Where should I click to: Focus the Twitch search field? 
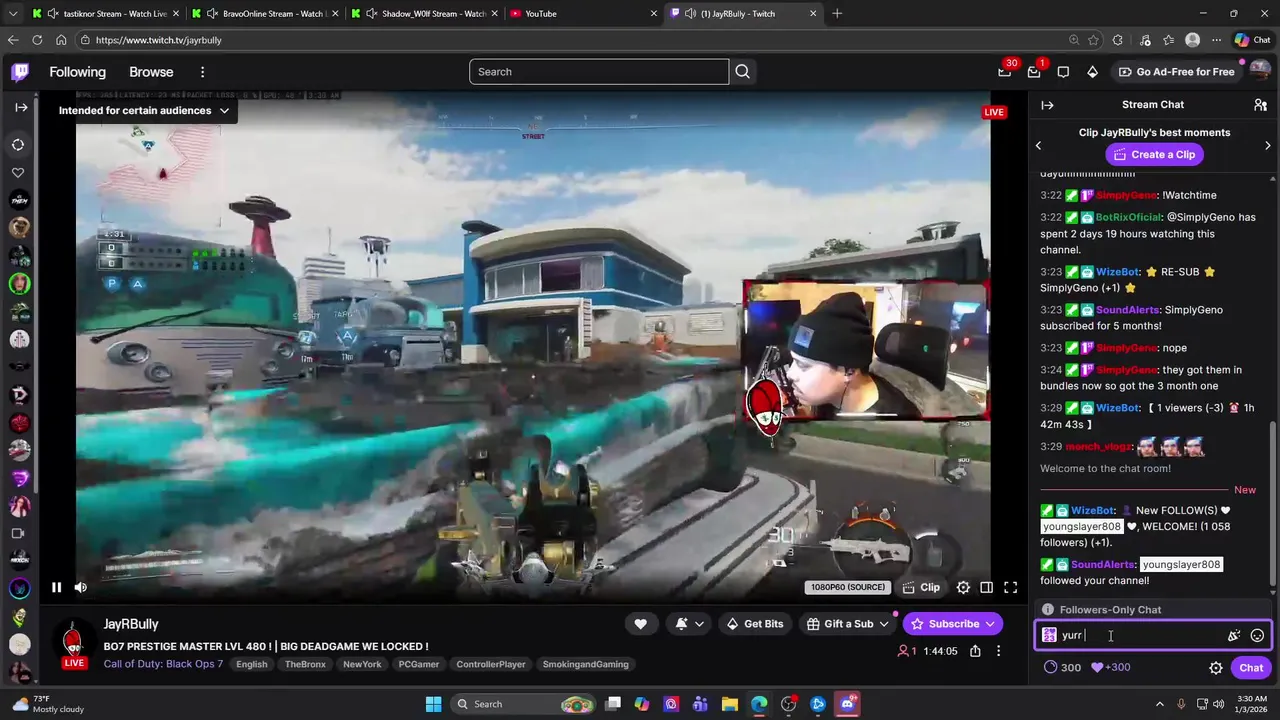coord(599,72)
